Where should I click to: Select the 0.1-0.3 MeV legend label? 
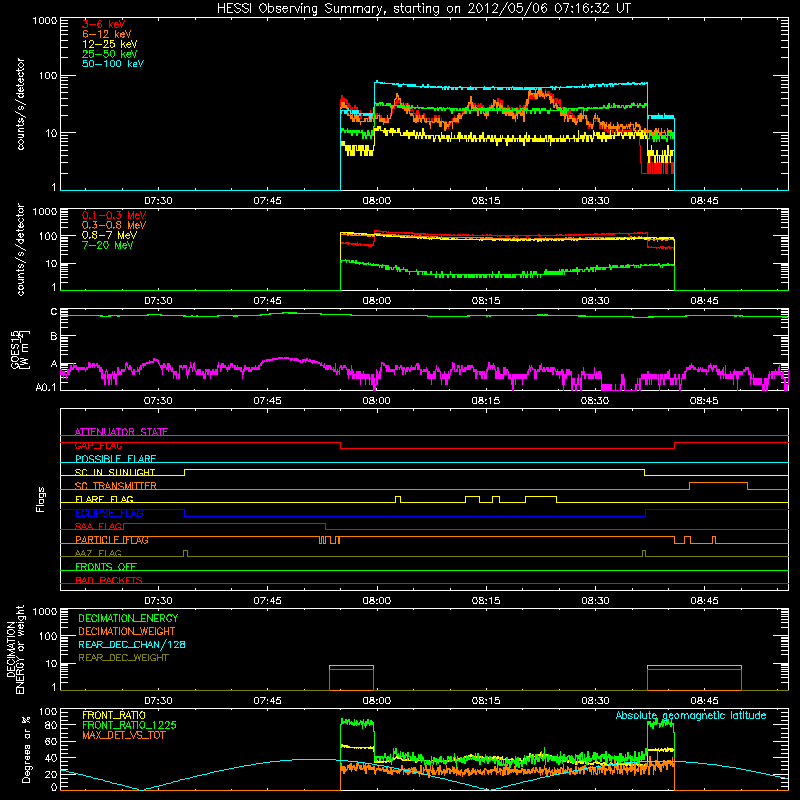coord(114,215)
